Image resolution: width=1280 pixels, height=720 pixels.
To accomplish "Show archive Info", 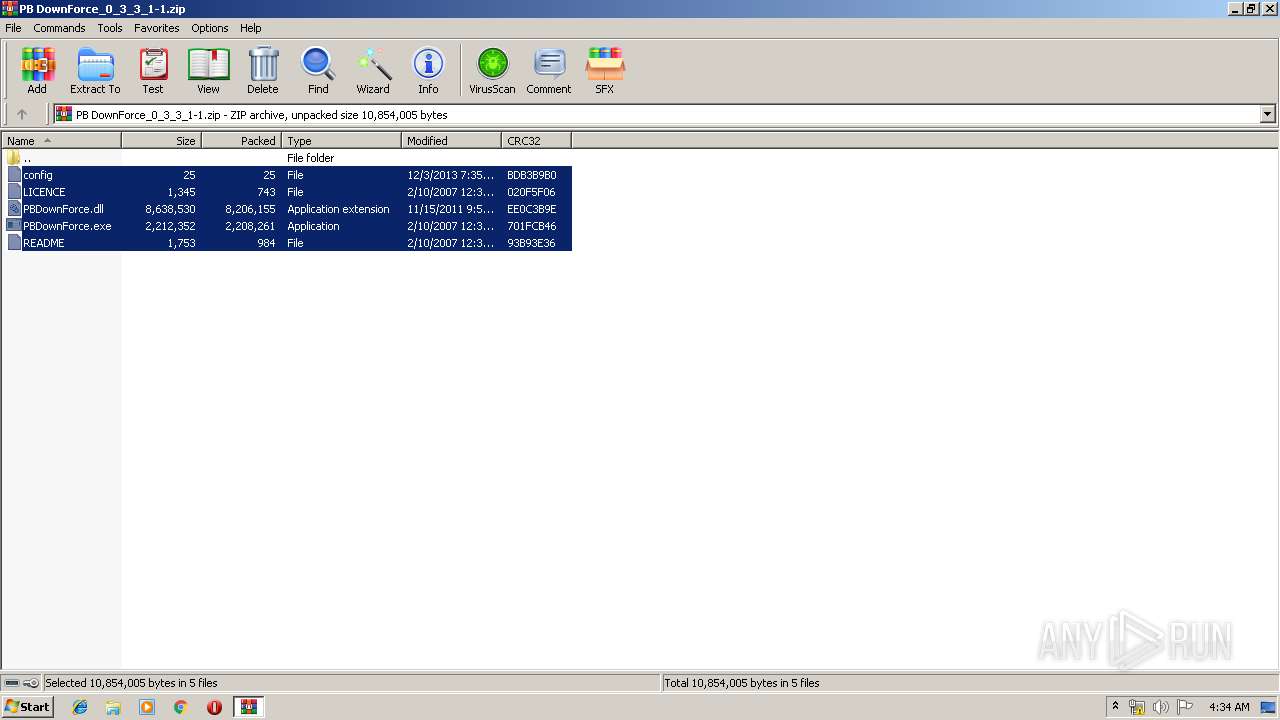I will coord(428,70).
